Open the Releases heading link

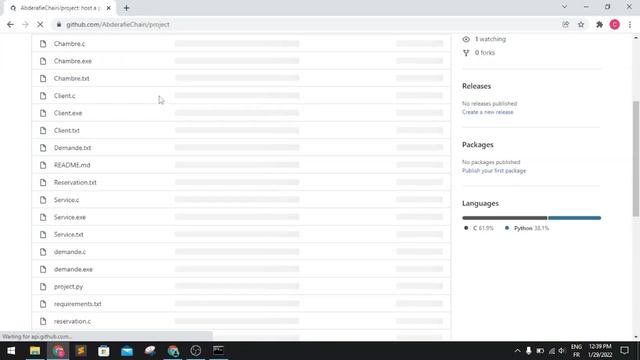click(476, 86)
